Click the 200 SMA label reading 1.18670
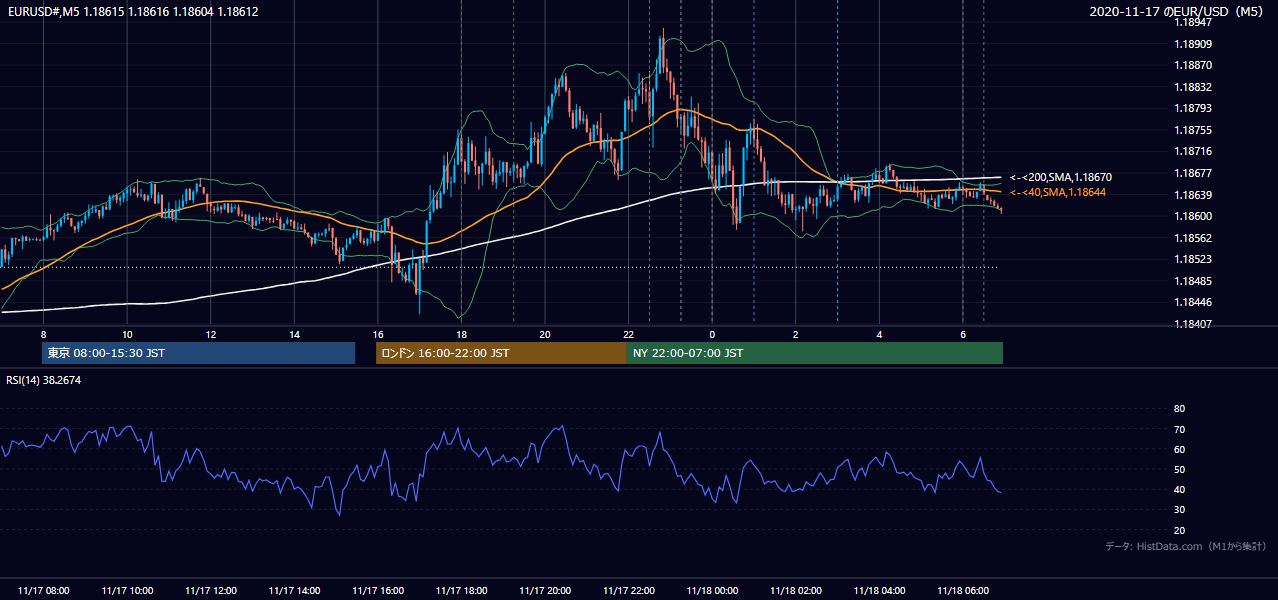This screenshot has width=1278, height=600. (x=1061, y=177)
